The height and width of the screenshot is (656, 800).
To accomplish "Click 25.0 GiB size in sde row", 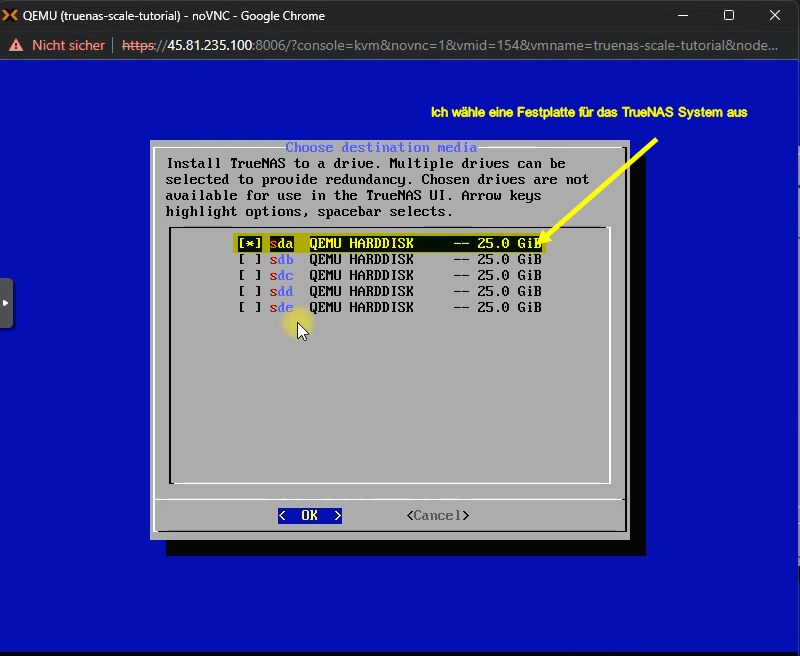I will (x=509, y=307).
